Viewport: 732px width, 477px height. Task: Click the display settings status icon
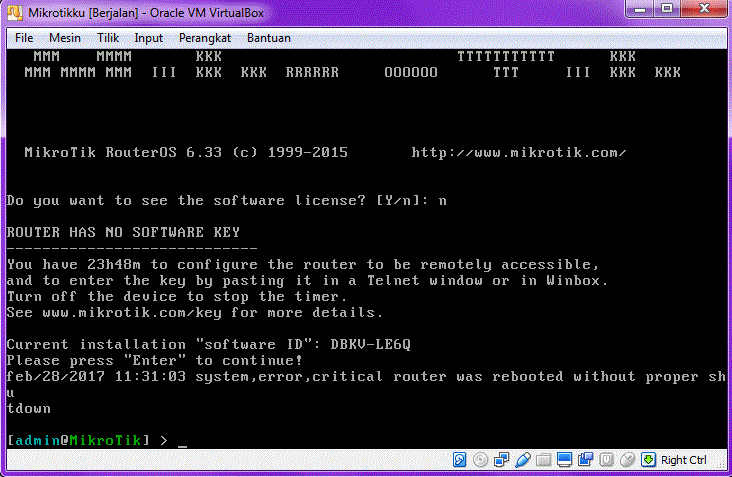[564, 460]
